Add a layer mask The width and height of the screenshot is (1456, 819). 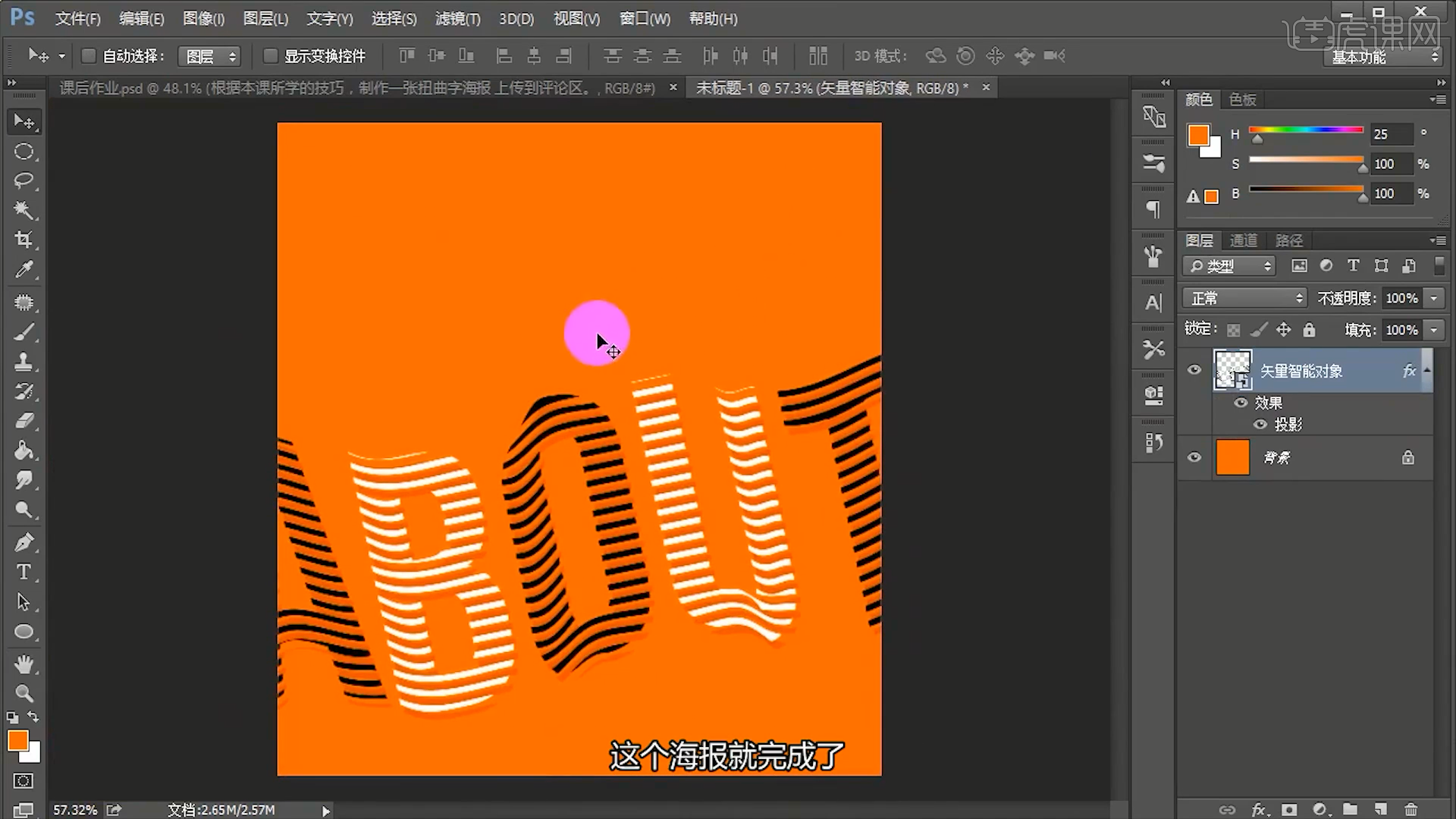(1289, 809)
